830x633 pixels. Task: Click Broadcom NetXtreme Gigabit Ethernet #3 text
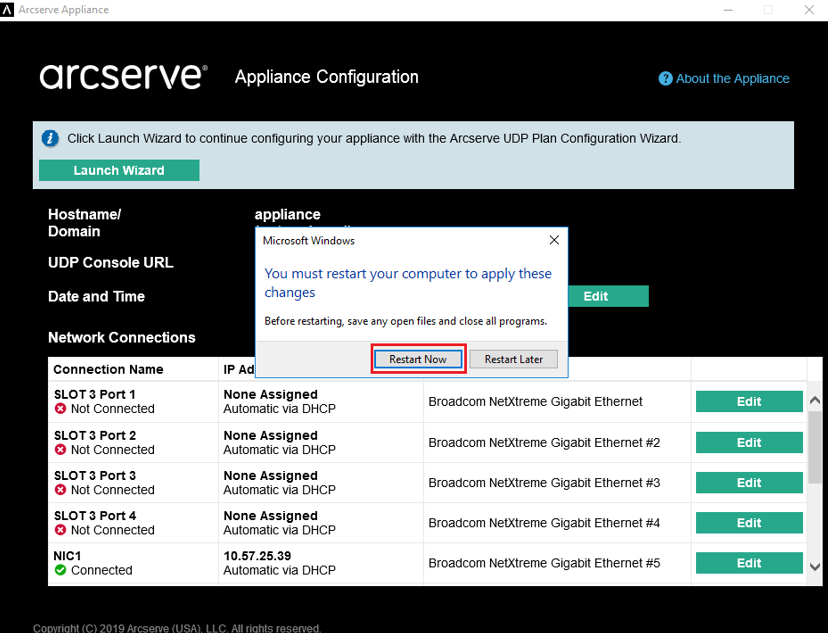tap(544, 483)
